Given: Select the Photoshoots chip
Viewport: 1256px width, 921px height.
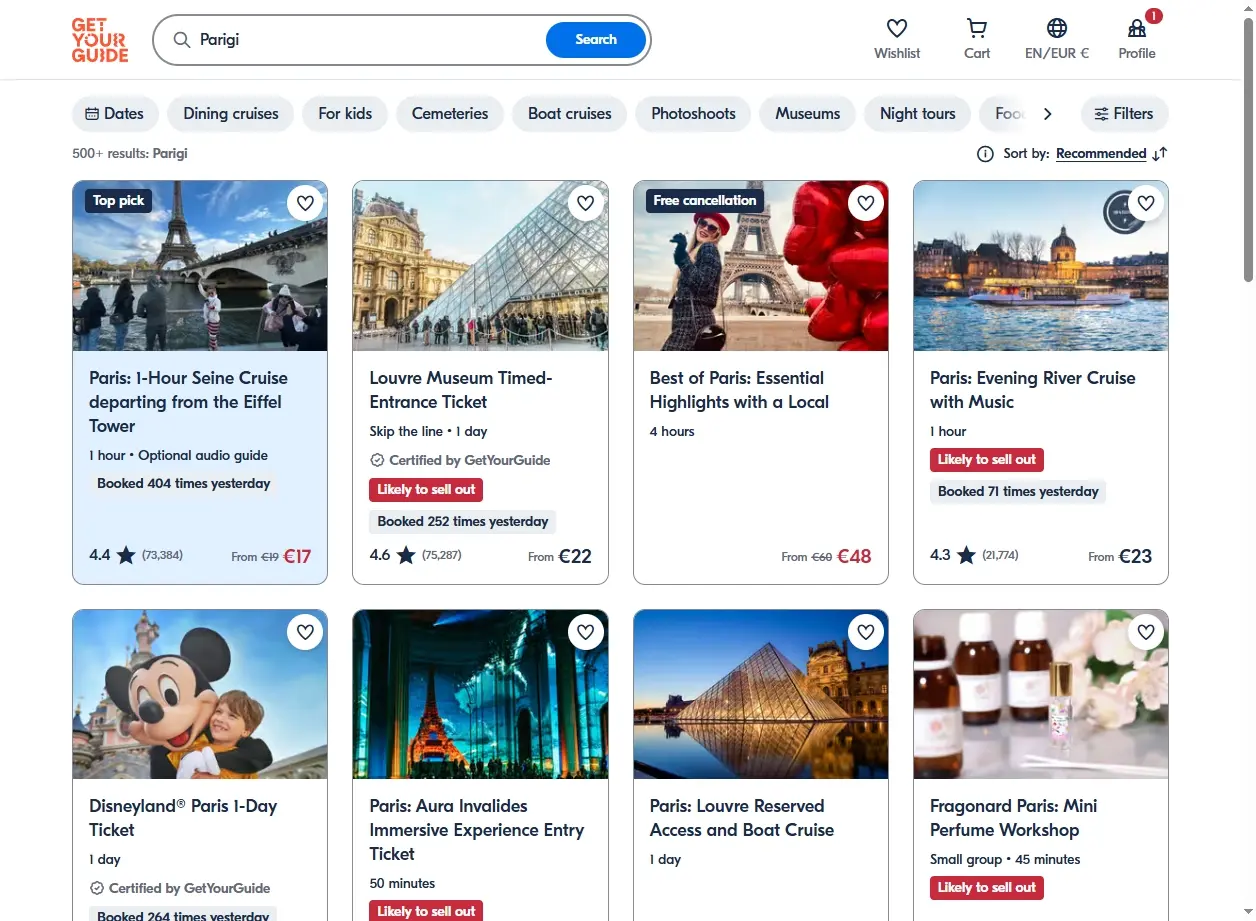Looking at the screenshot, I should [x=694, y=114].
